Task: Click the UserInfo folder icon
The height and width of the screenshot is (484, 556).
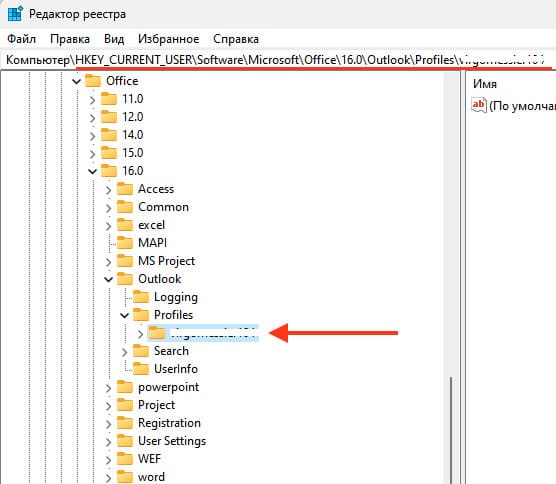Action: click(x=141, y=369)
